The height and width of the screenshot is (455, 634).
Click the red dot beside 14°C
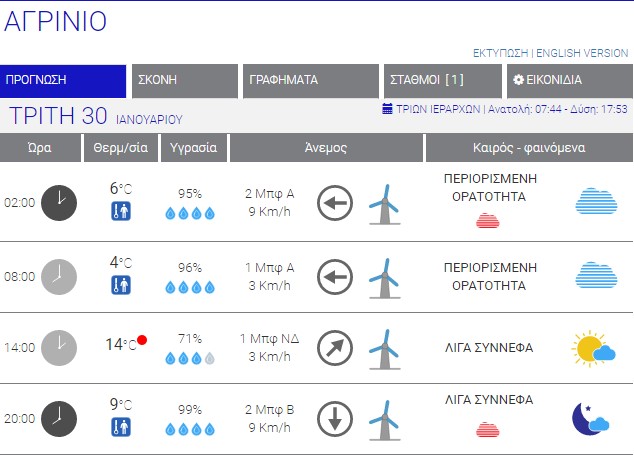(x=142, y=340)
